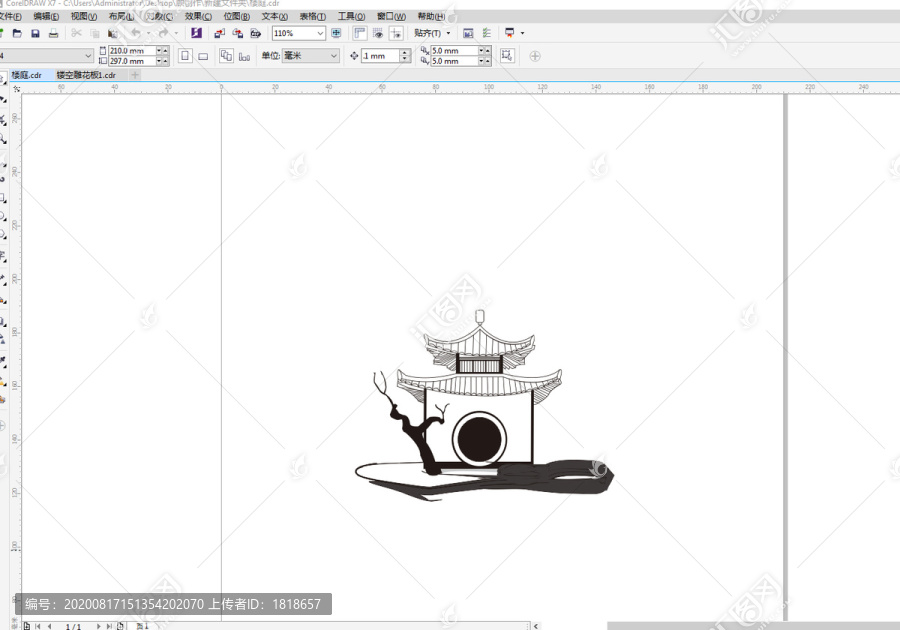
Task: Toggle rulers display
Action: point(360,33)
